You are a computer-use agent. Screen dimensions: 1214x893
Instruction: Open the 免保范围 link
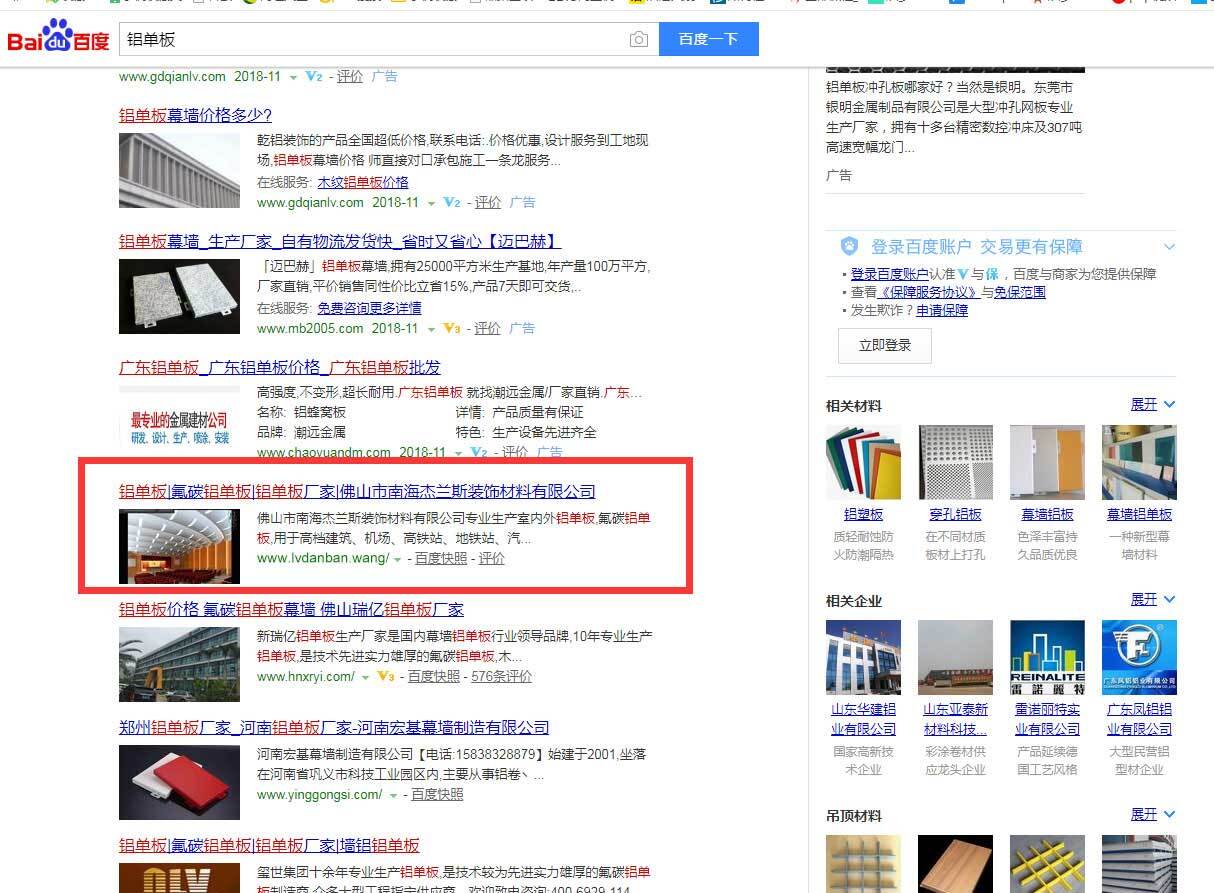pyautogui.click(x=1020, y=292)
